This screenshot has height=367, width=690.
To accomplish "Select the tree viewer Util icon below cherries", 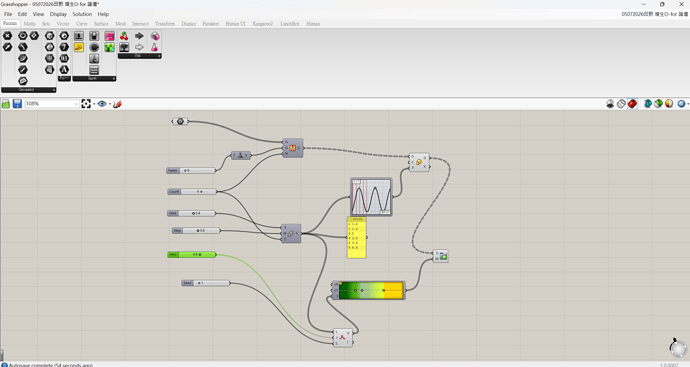I will click(x=124, y=47).
